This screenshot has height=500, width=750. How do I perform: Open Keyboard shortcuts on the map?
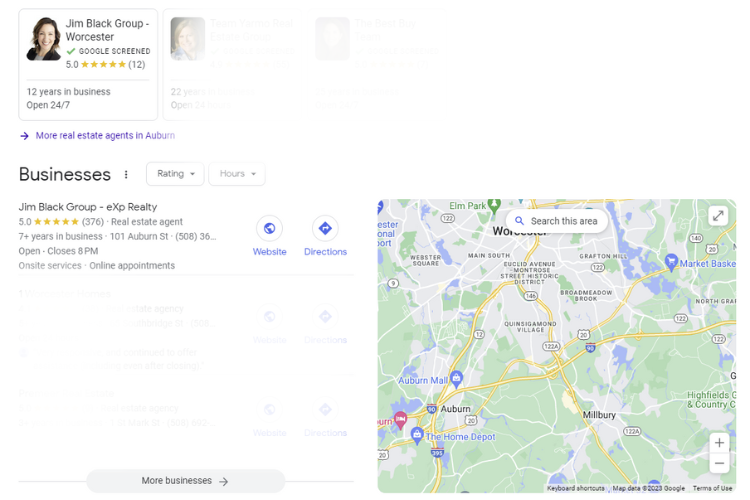pos(575,488)
